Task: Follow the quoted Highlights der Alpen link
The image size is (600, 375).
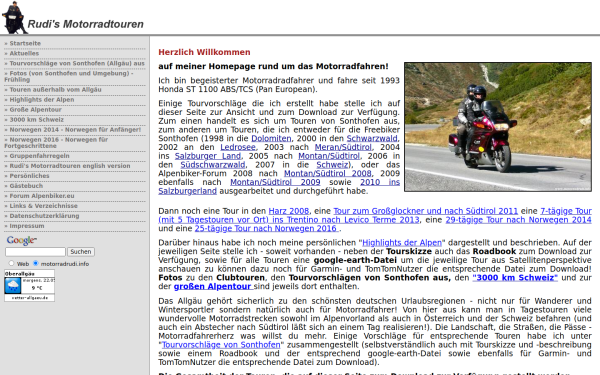Action: (402, 243)
